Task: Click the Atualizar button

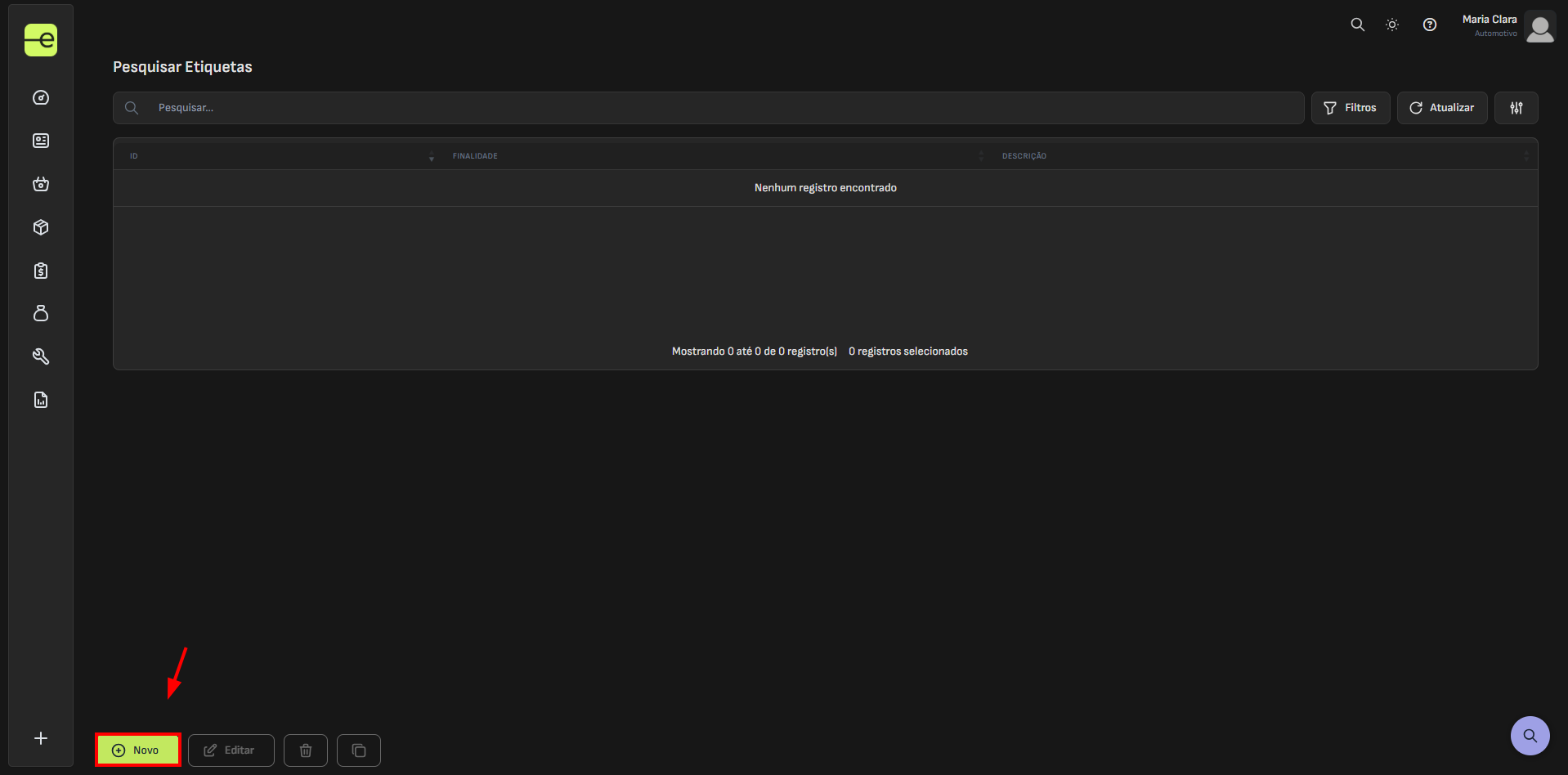Action: (1442, 108)
